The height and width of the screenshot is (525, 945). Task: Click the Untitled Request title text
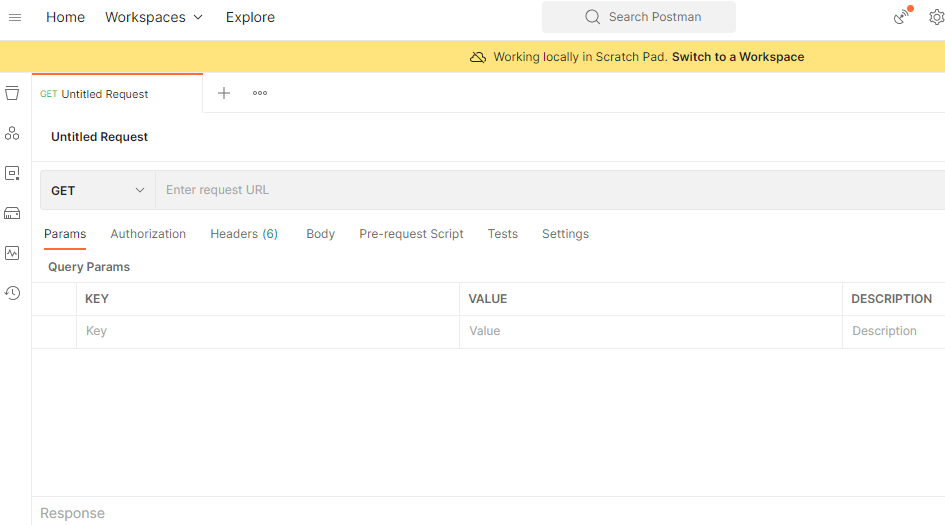click(99, 137)
